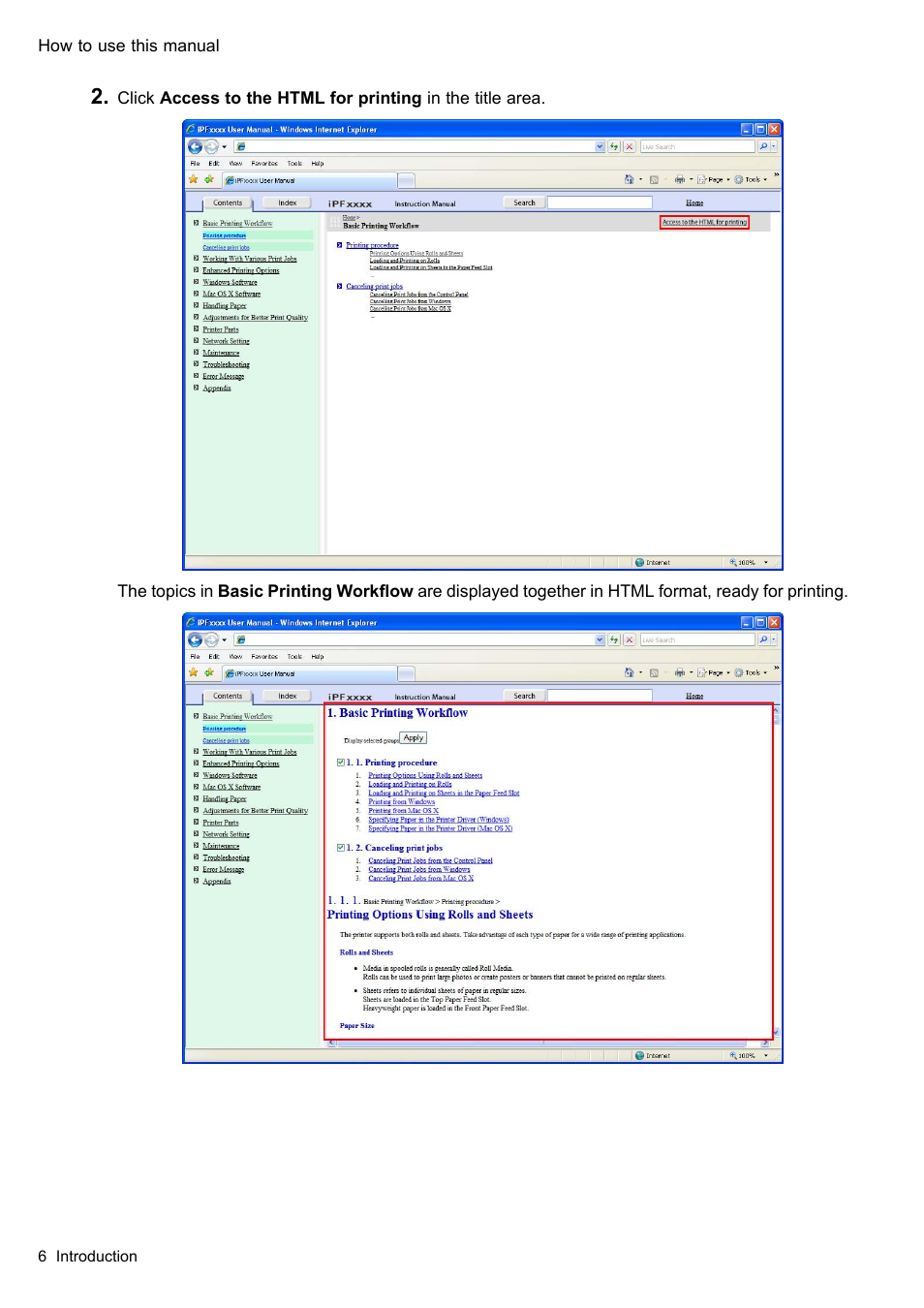Screen dimensions: 924x1308
Task: Click Refresh icon in upper browser window
Action: [x=614, y=146]
